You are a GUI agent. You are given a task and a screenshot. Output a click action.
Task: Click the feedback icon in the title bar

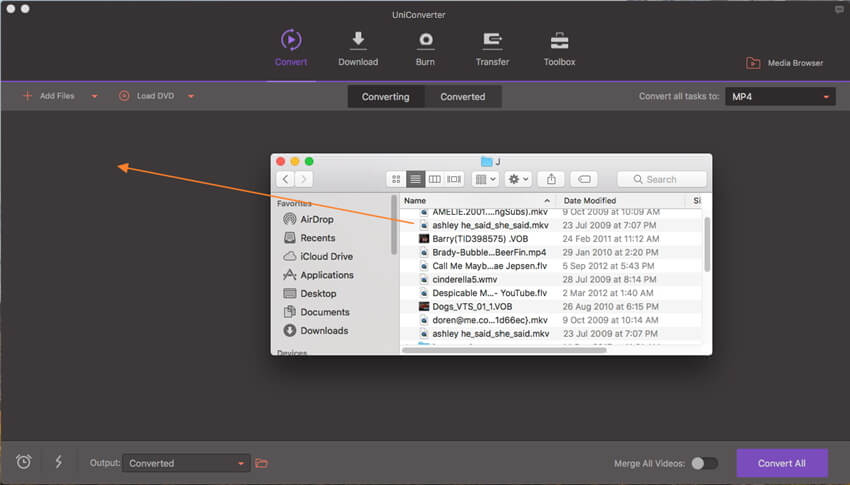click(x=839, y=9)
